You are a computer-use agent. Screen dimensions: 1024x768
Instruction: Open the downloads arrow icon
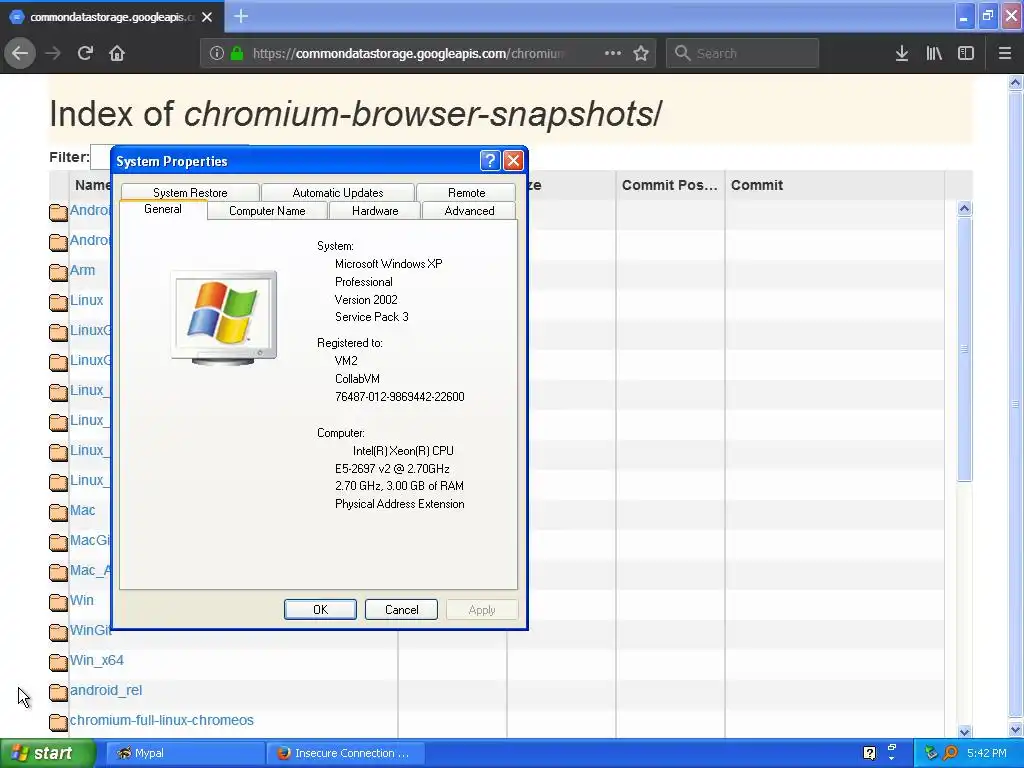pyautogui.click(x=902, y=53)
